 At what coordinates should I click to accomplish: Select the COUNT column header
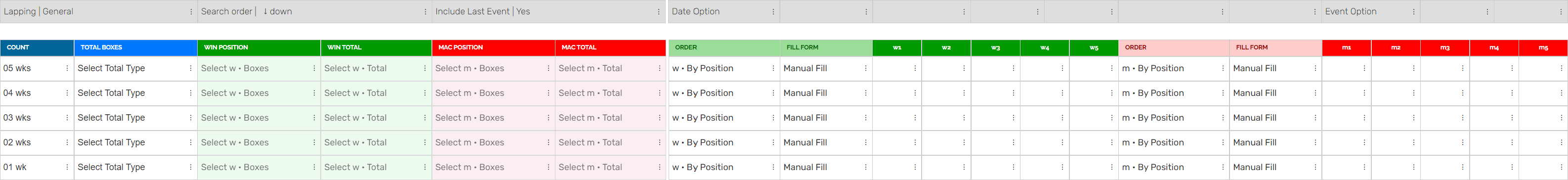pyautogui.click(x=37, y=47)
